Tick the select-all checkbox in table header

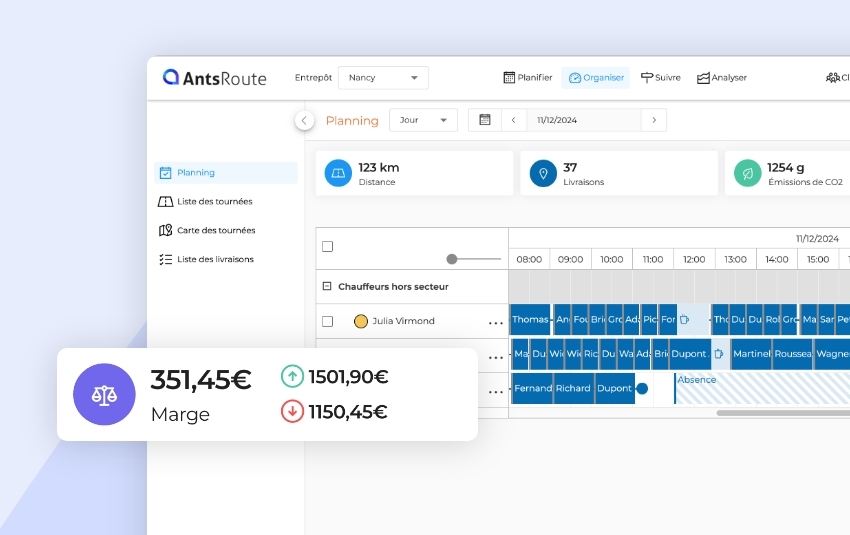[x=327, y=246]
